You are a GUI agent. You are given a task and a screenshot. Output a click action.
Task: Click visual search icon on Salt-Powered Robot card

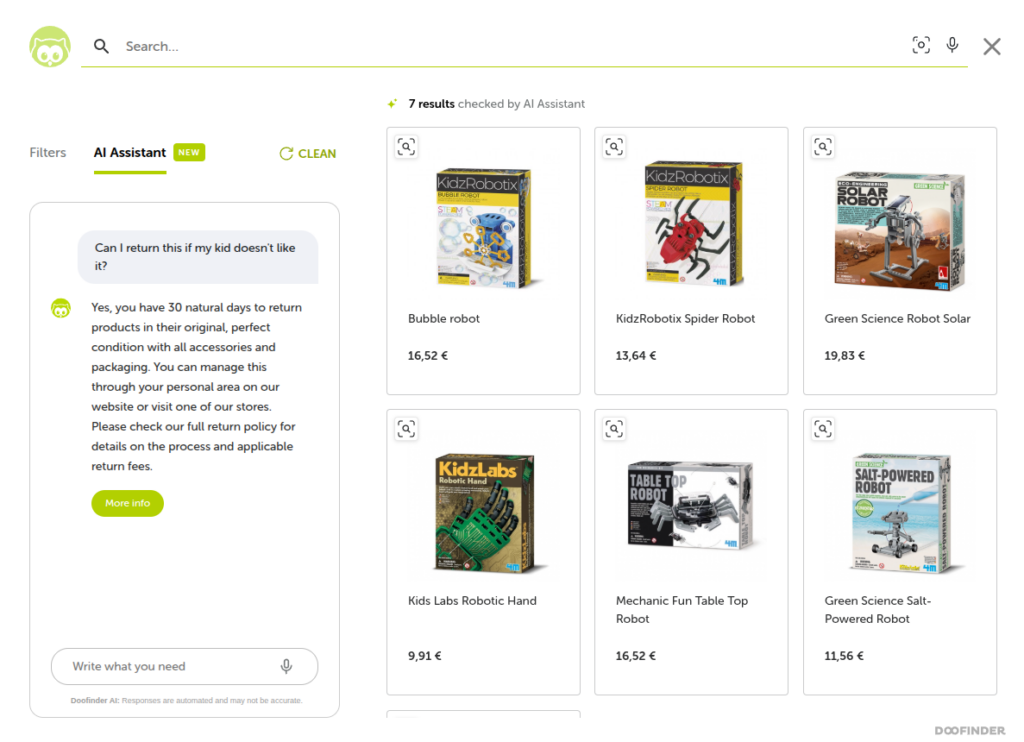coord(823,429)
